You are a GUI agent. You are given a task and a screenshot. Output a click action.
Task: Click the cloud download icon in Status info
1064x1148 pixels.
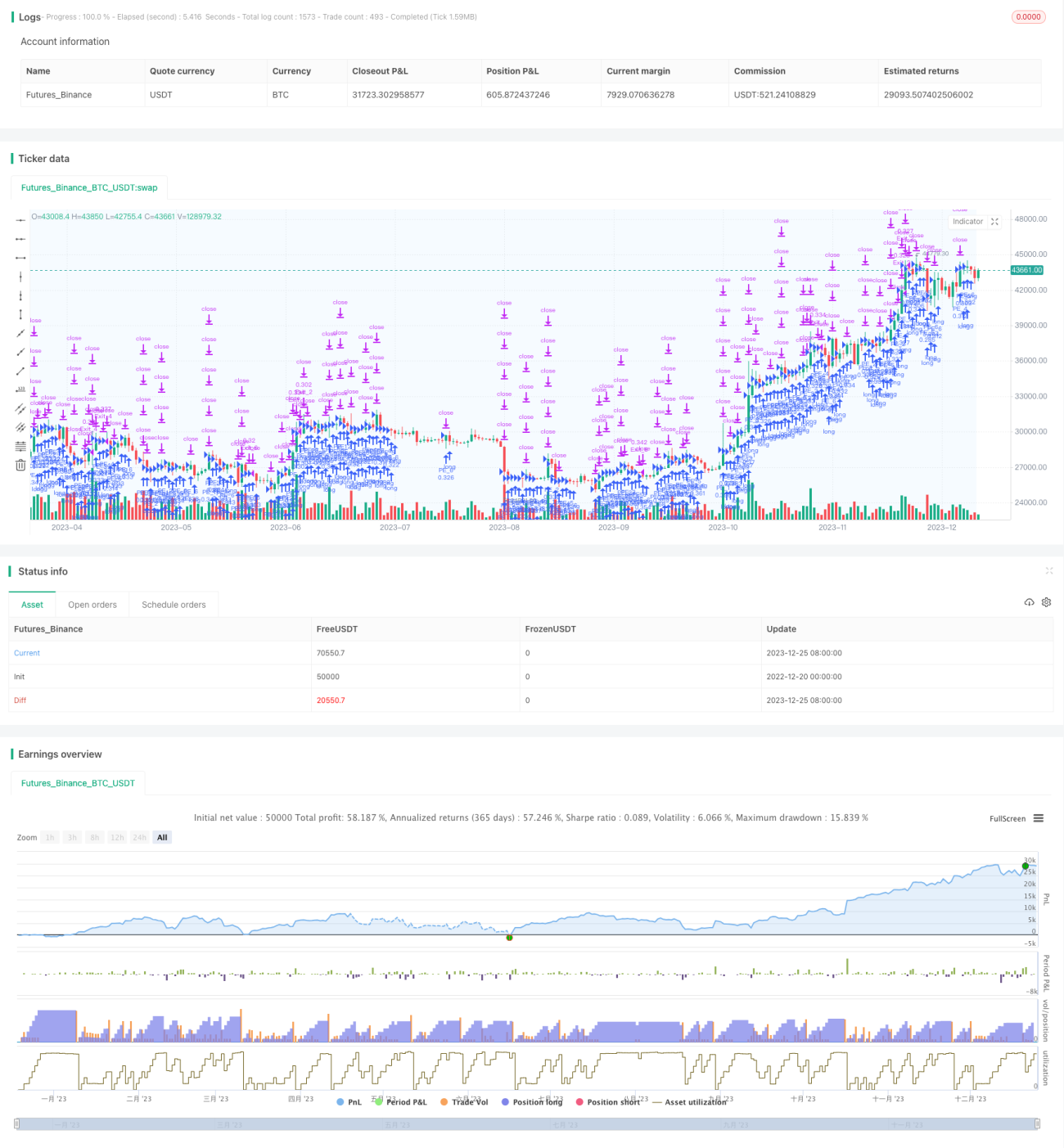pyautogui.click(x=1029, y=602)
